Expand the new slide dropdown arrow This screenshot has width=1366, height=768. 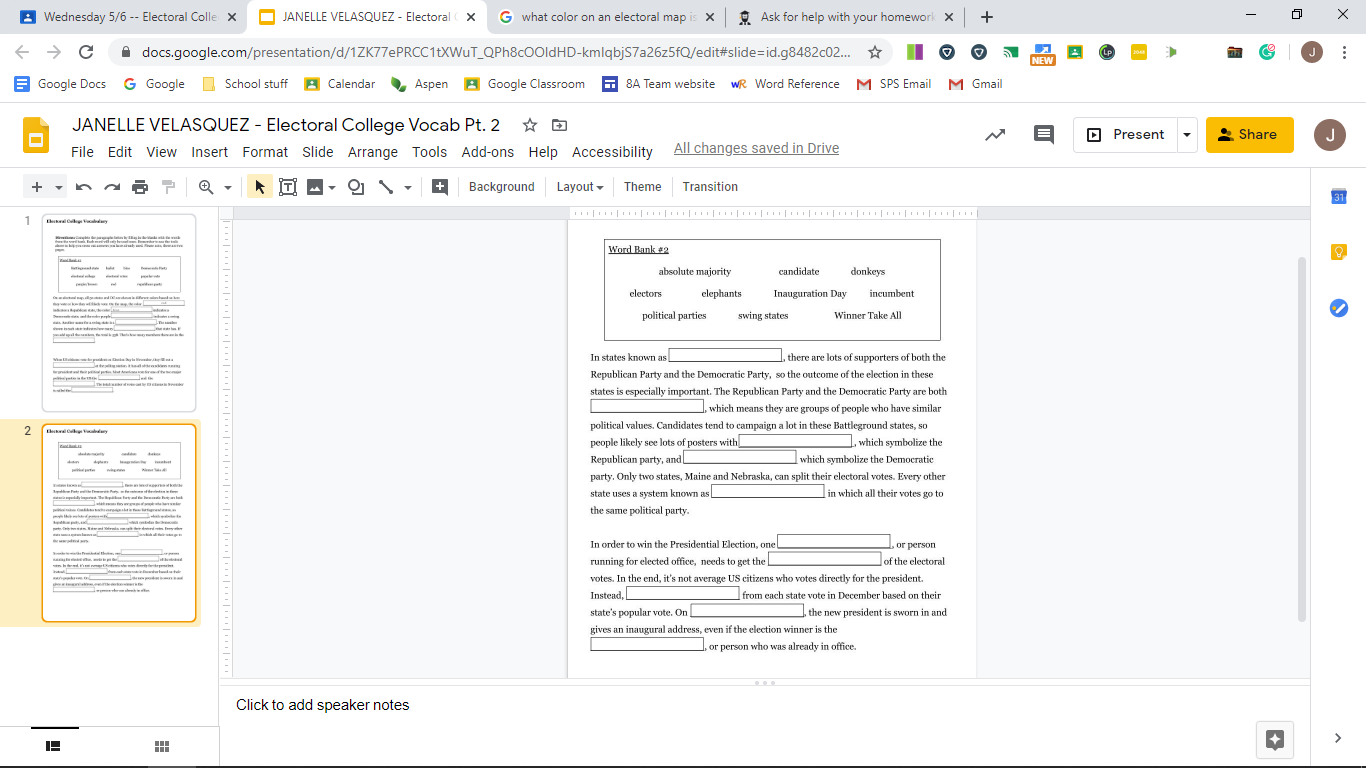tap(59, 187)
